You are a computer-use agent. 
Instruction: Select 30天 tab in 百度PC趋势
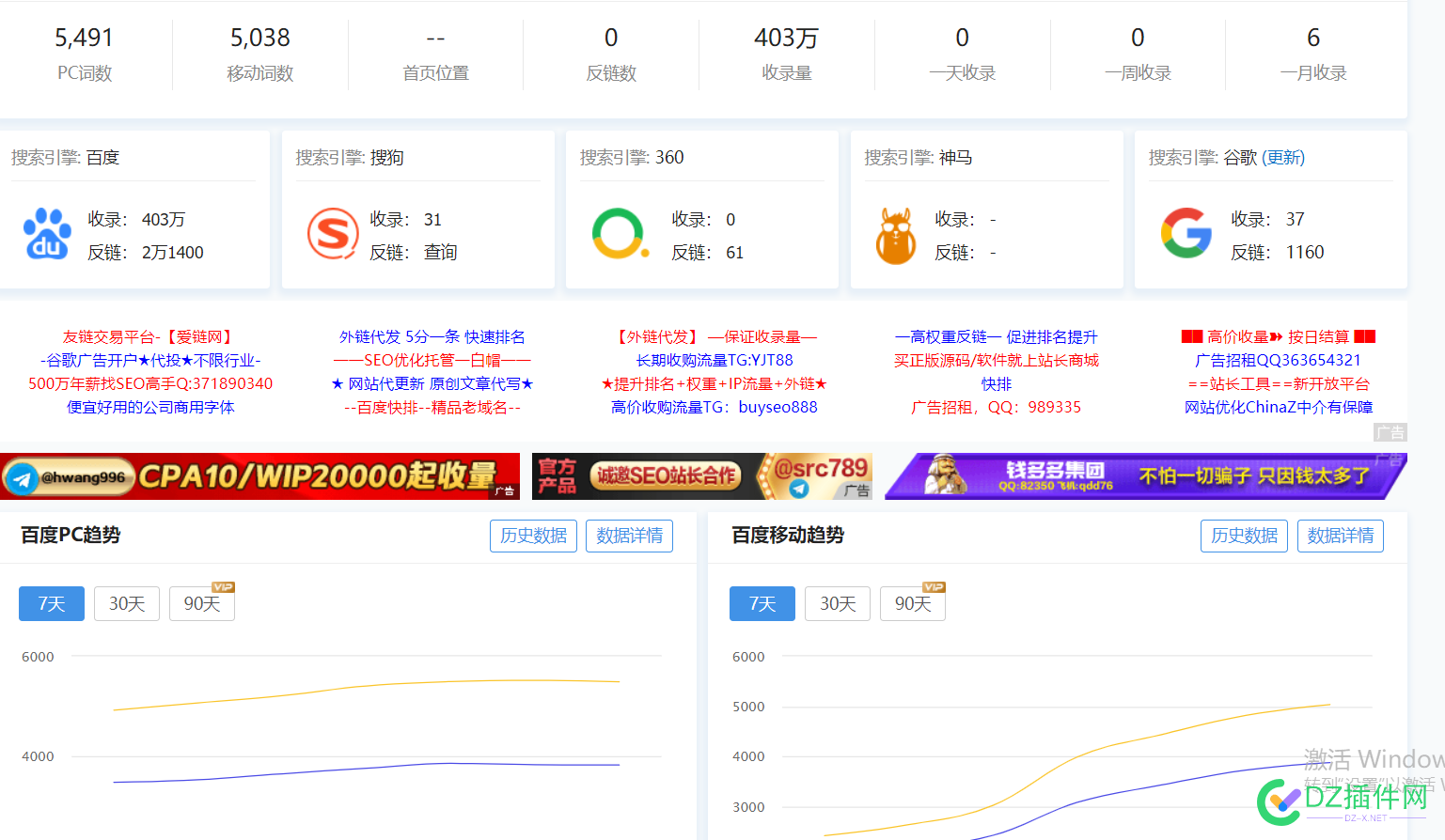pyautogui.click(x=127, y=603)
